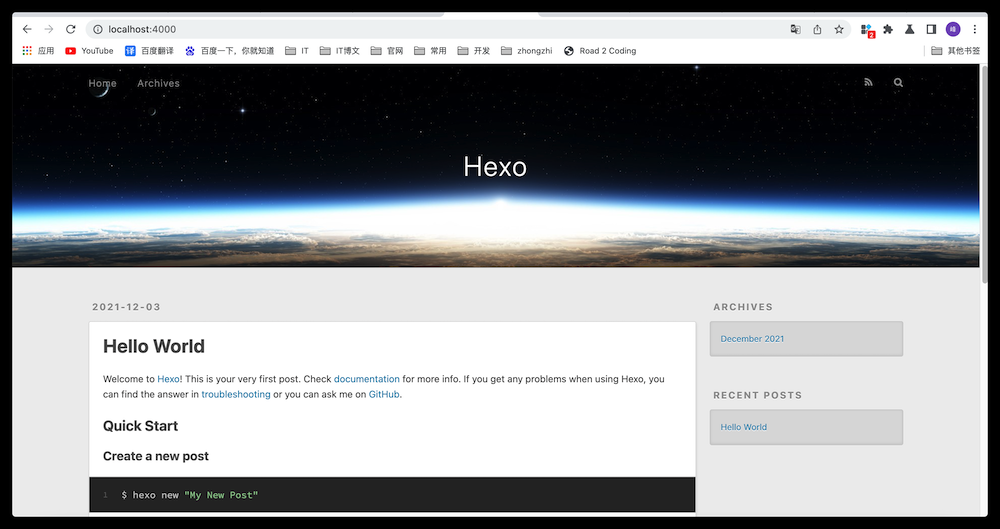The image size is (1000, 529).
Task: Toggle the browser side panel
Action: coord(931,29)
